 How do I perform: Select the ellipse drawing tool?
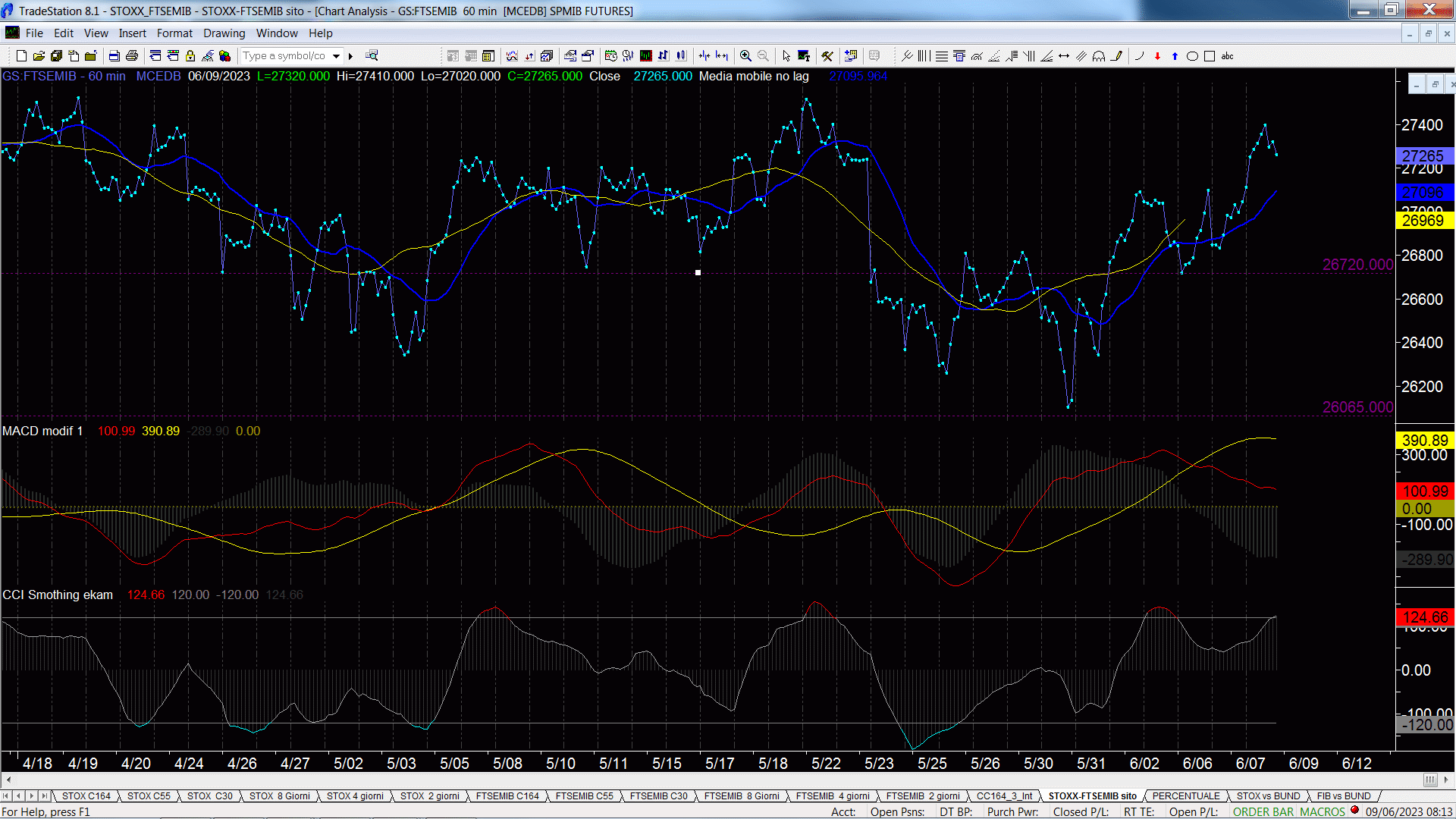pyautogui.click(x=1192, y=55)
